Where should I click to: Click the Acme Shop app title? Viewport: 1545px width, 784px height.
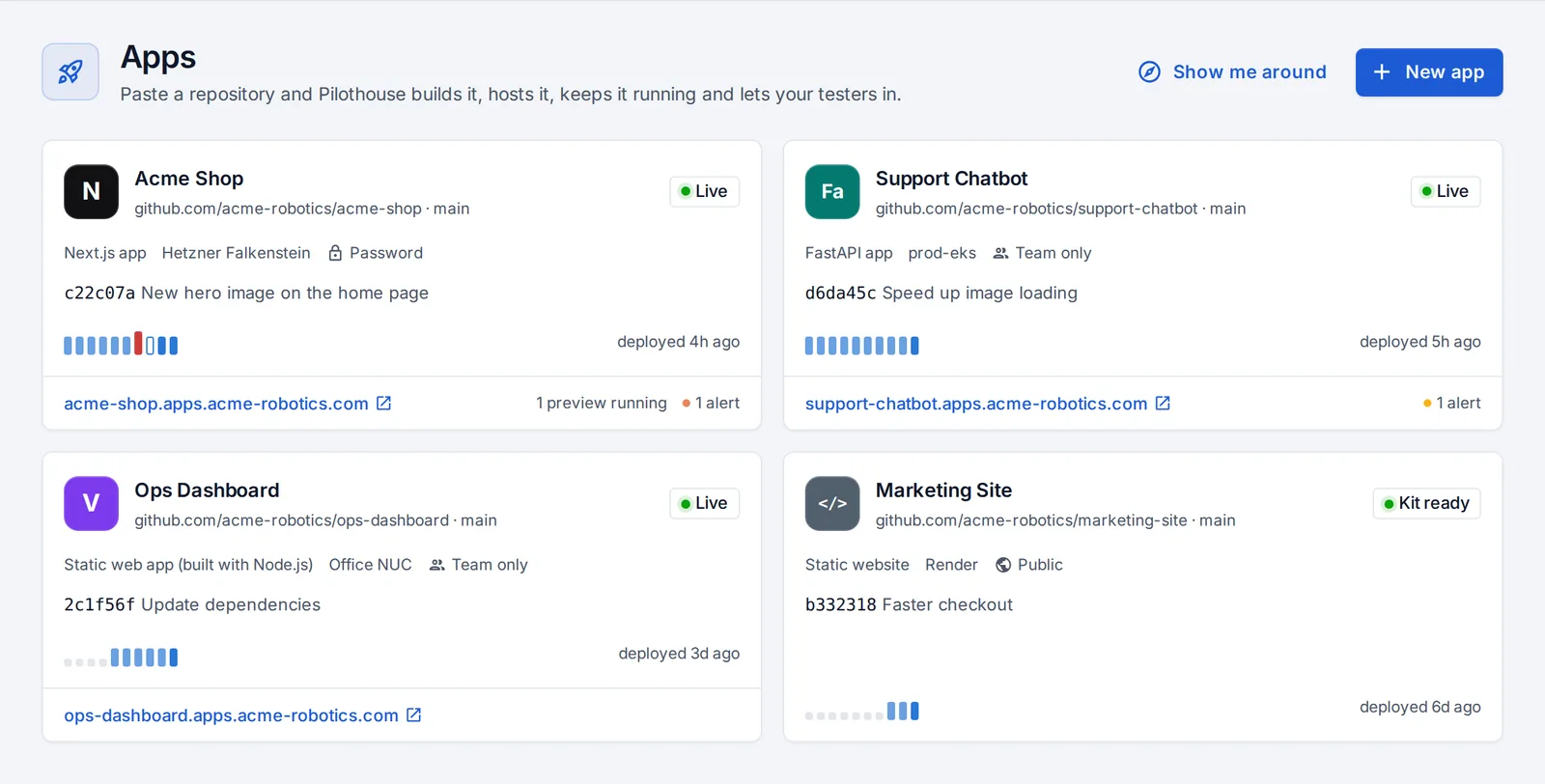pyautogui.click(x=189, y=179)
